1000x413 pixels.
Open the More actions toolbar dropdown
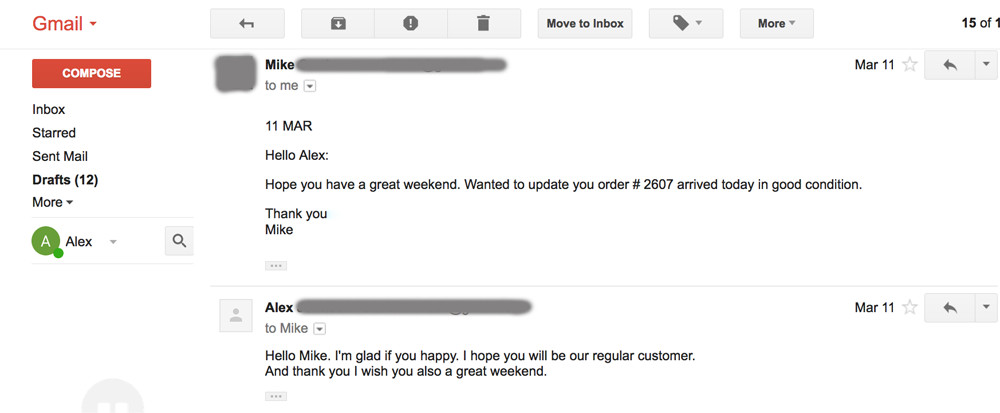[x=776, y=24]
